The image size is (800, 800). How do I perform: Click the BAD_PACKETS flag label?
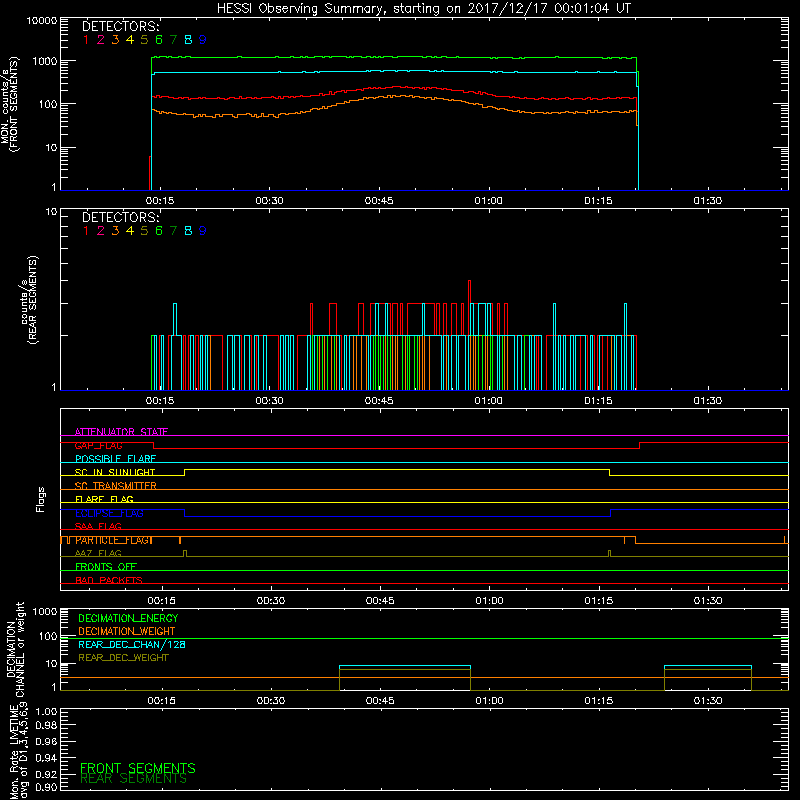[x=109, y=580]
